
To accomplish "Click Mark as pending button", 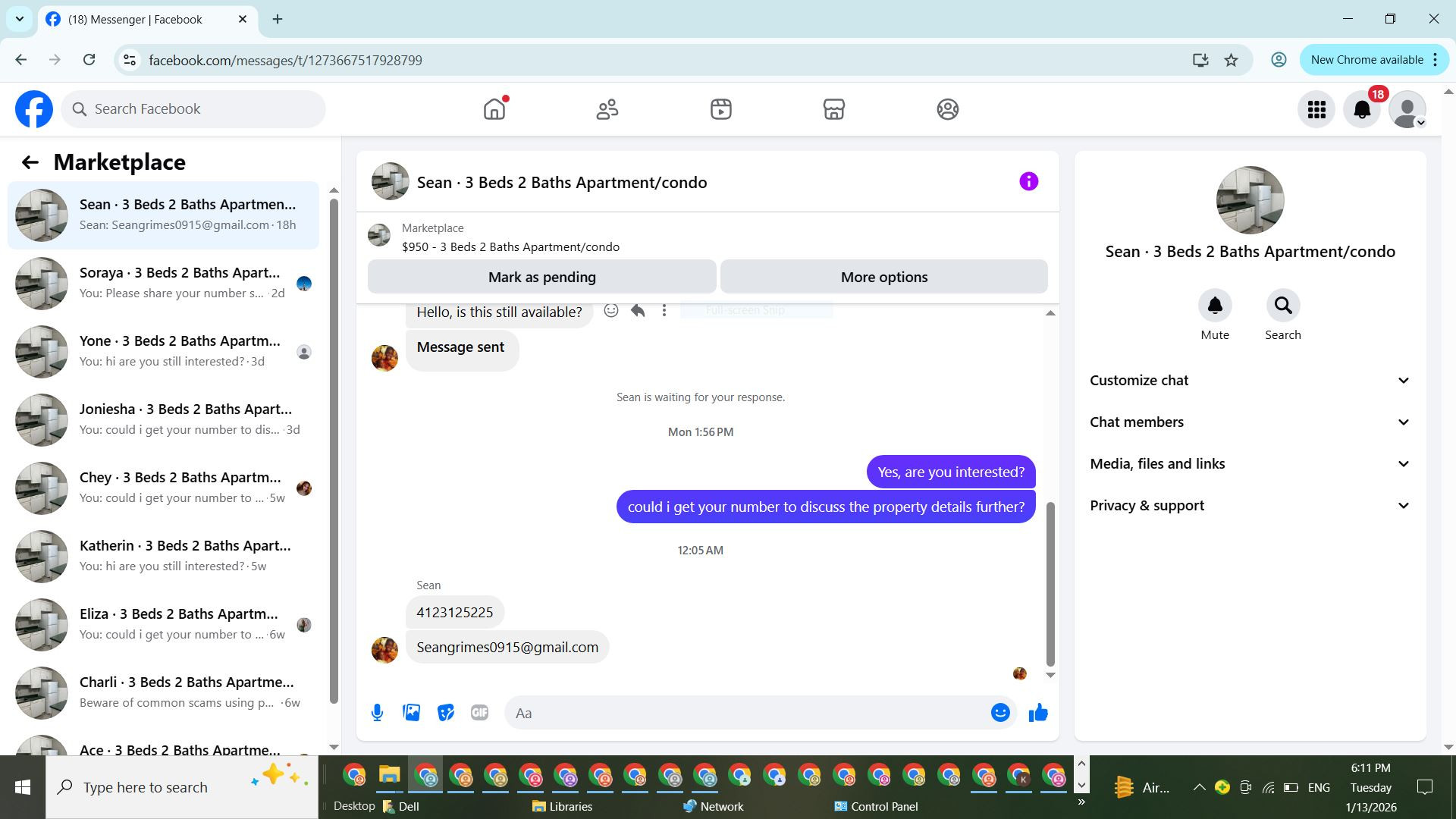I will pos(541,278).
